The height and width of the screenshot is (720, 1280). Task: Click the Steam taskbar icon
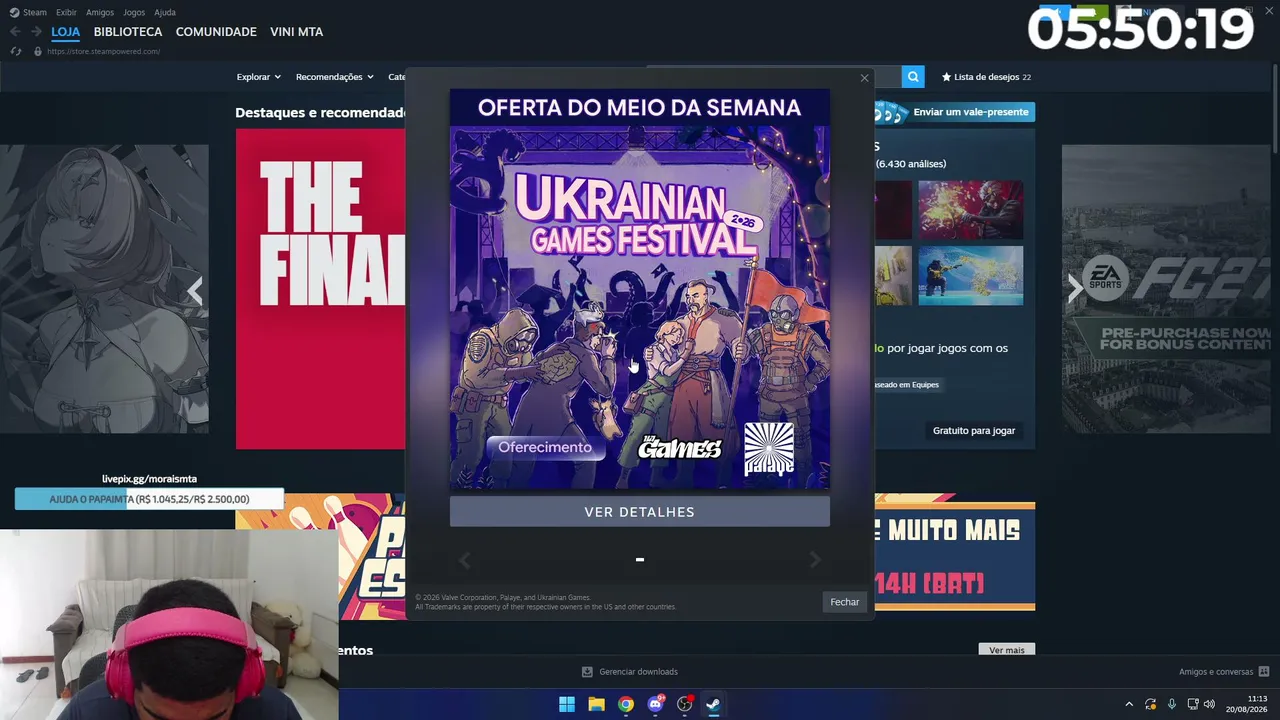point(713,704)
